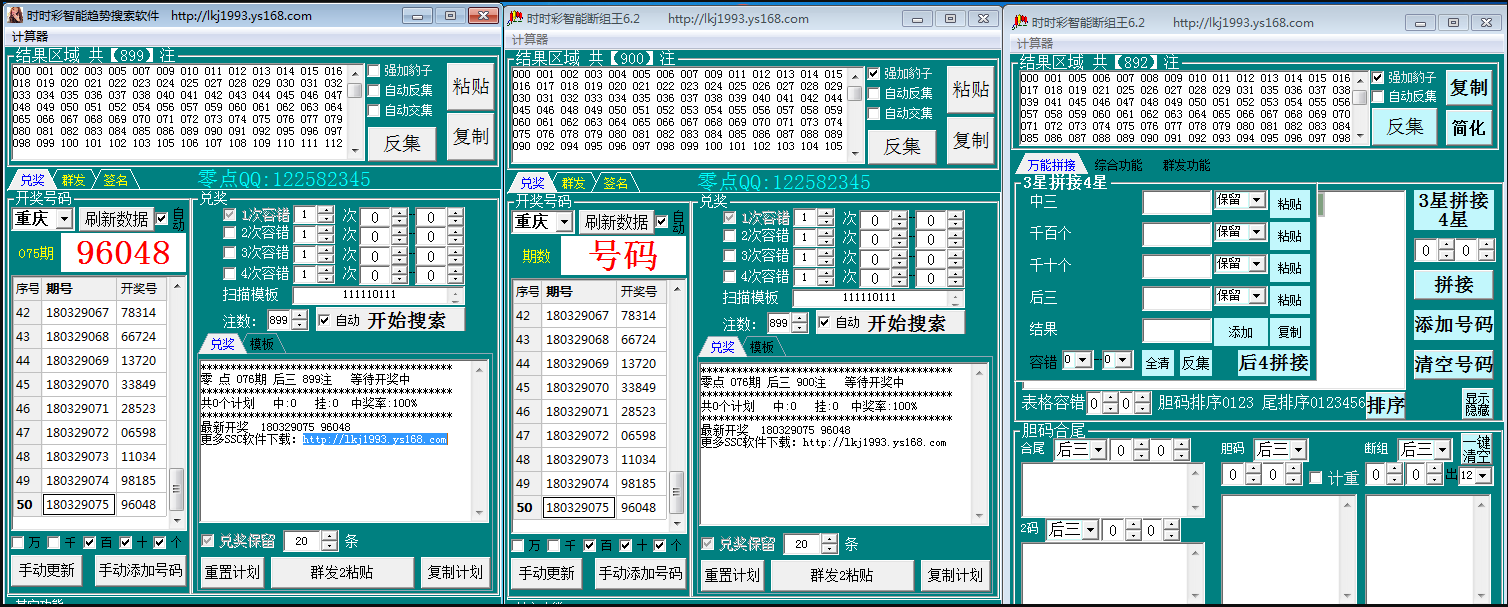Clear numbers with 清空号码 button
The image size is (1508, 607).
pos(1453,363)
